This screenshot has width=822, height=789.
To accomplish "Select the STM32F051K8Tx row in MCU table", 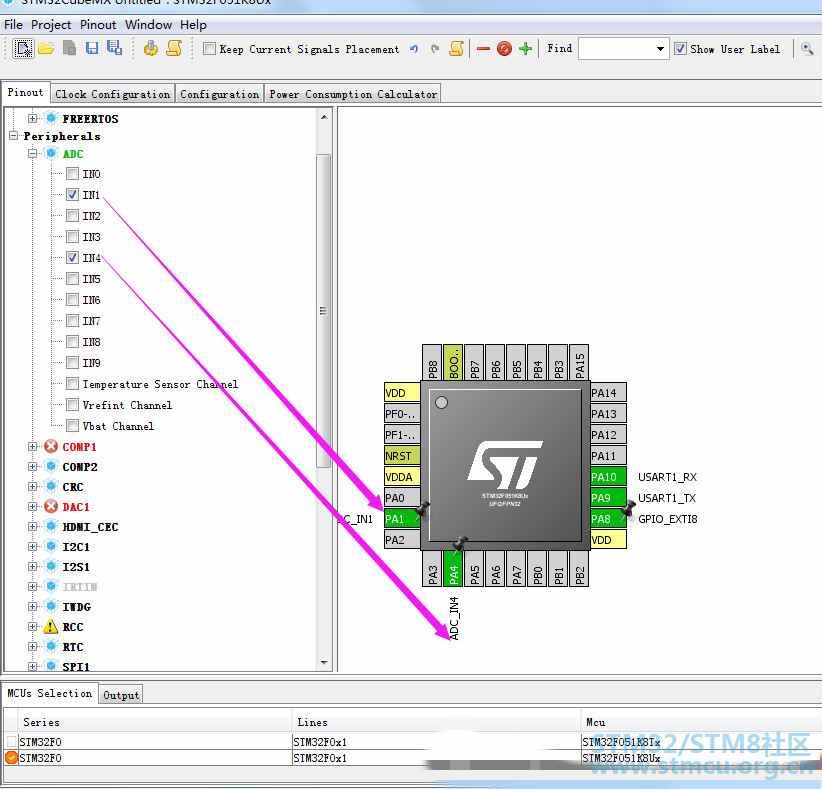I will coord(411,742).
